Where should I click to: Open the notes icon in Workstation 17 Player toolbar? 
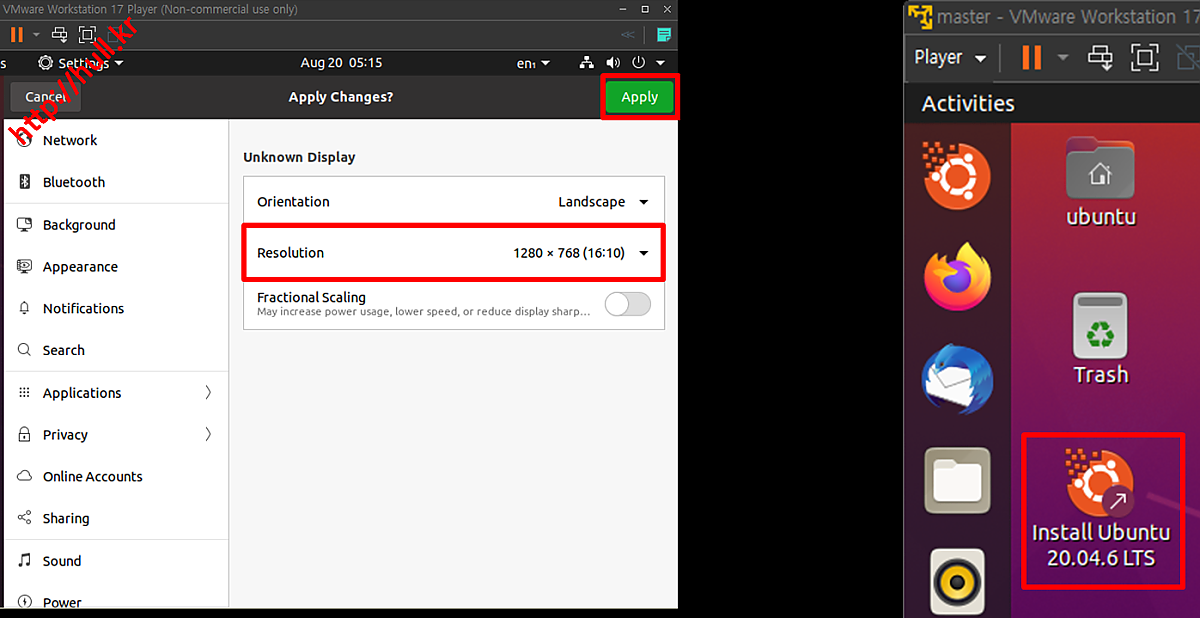coord(664,34)
